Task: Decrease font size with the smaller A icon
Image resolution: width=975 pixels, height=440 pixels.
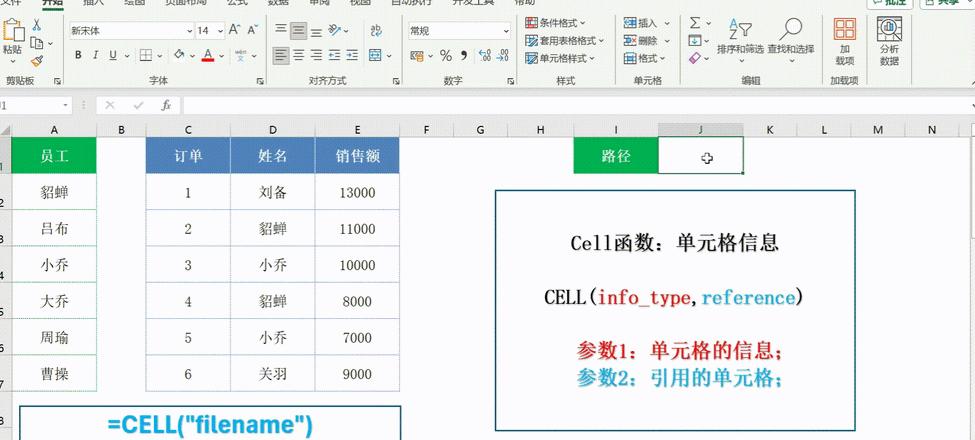Action: point(252,30)
